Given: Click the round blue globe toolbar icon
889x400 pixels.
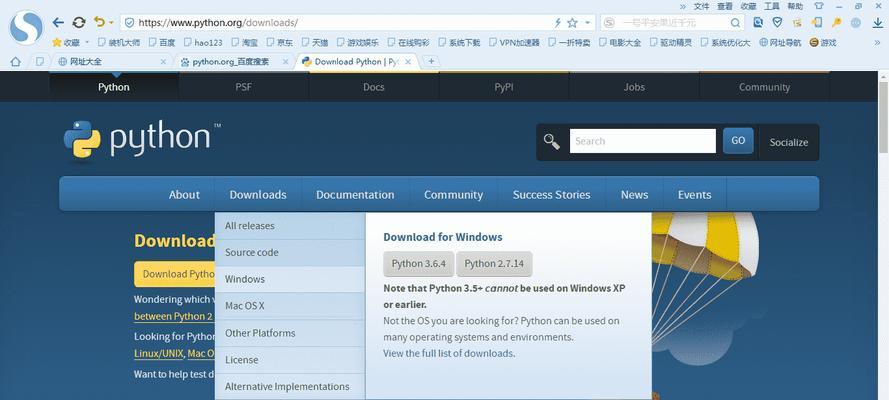Looking at the screenshot, I should click(856, 23).
